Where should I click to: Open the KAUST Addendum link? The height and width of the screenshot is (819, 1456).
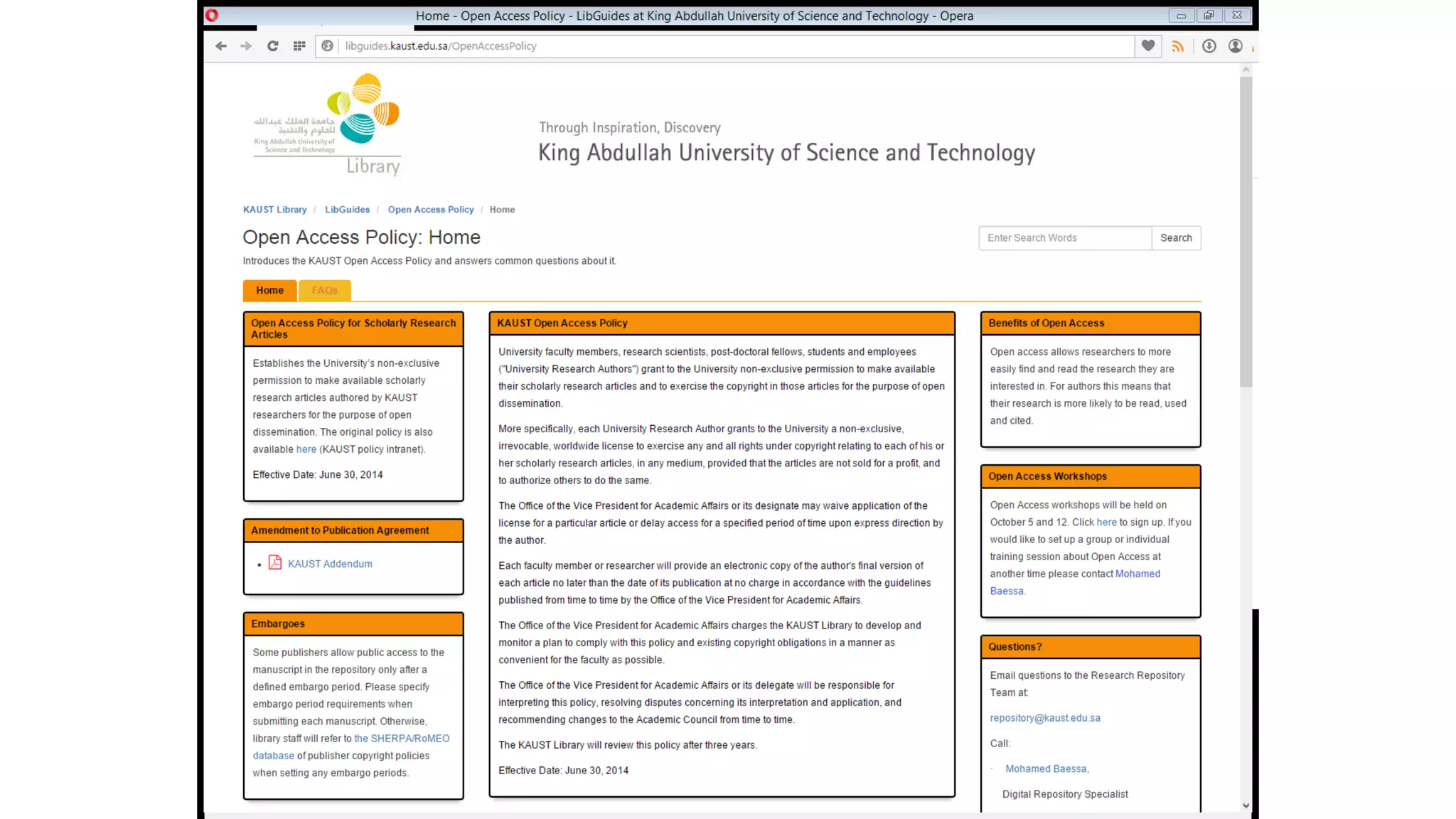tap(330, 564)
